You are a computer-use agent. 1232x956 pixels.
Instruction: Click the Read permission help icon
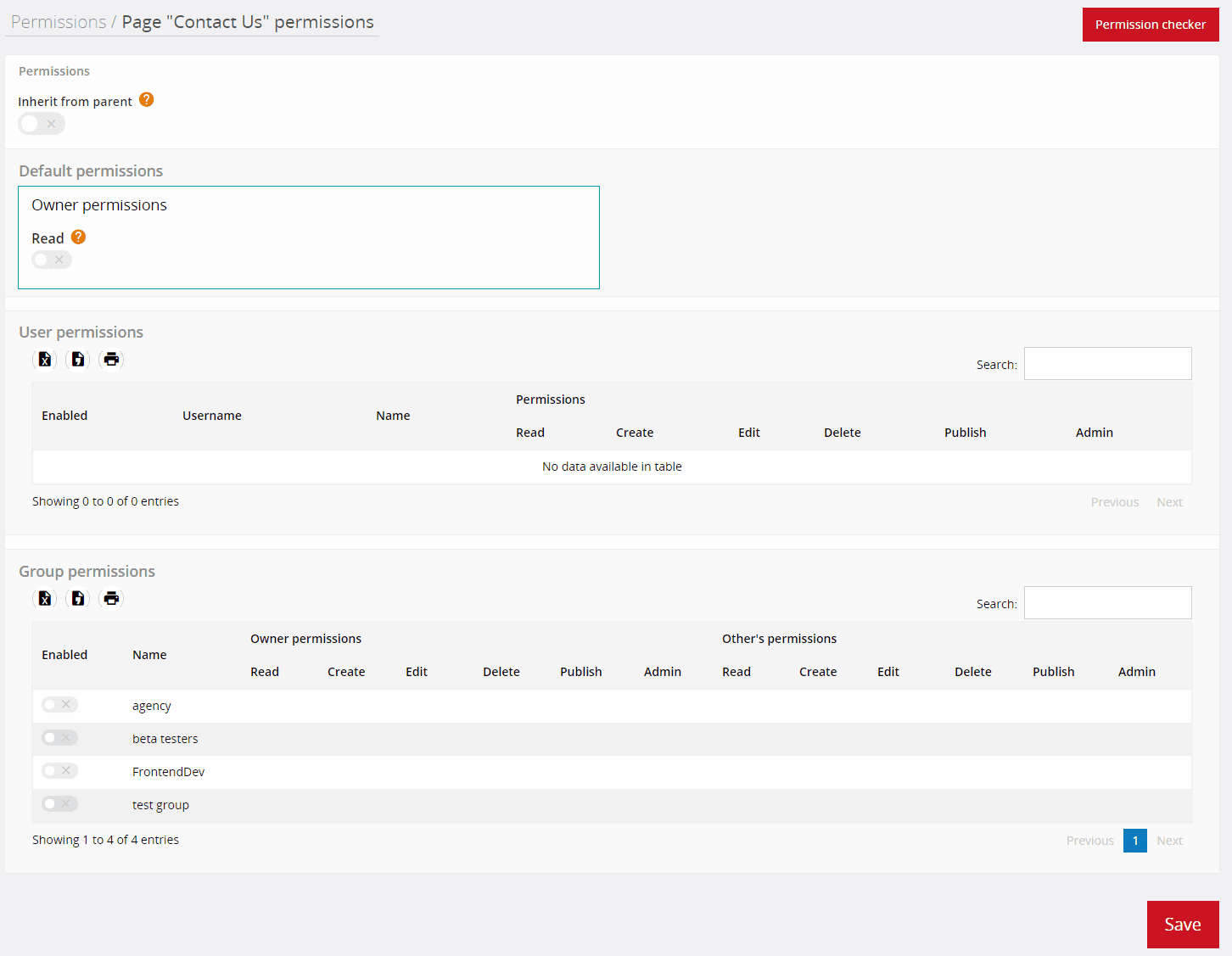(x=77, y=237)
